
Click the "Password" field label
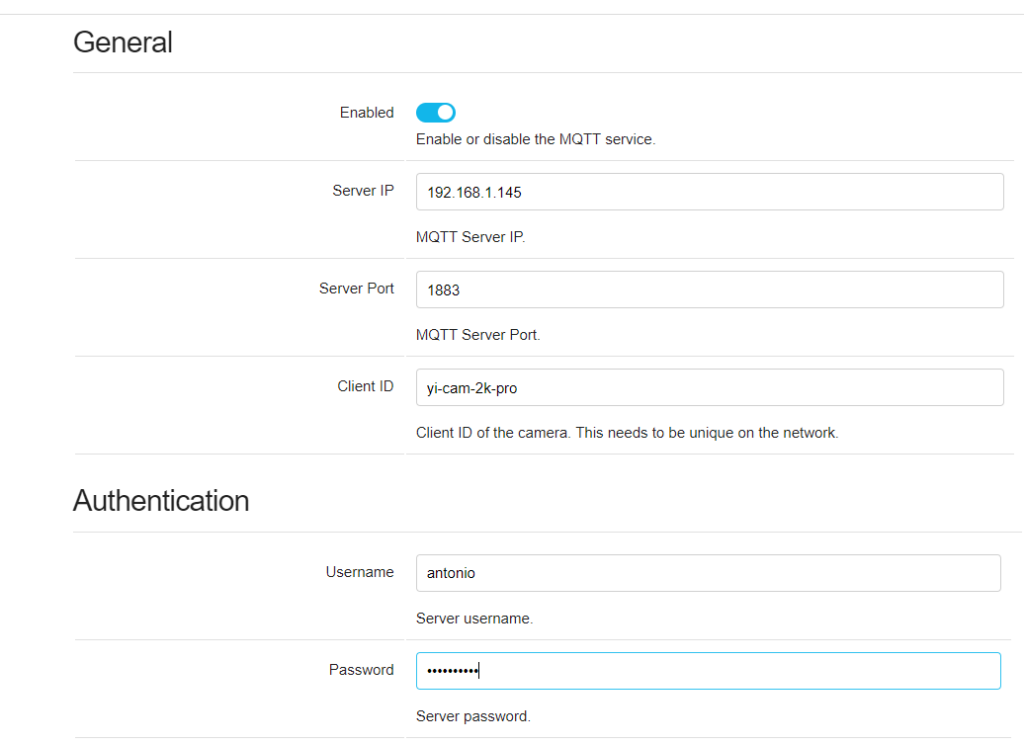(361, 670)
